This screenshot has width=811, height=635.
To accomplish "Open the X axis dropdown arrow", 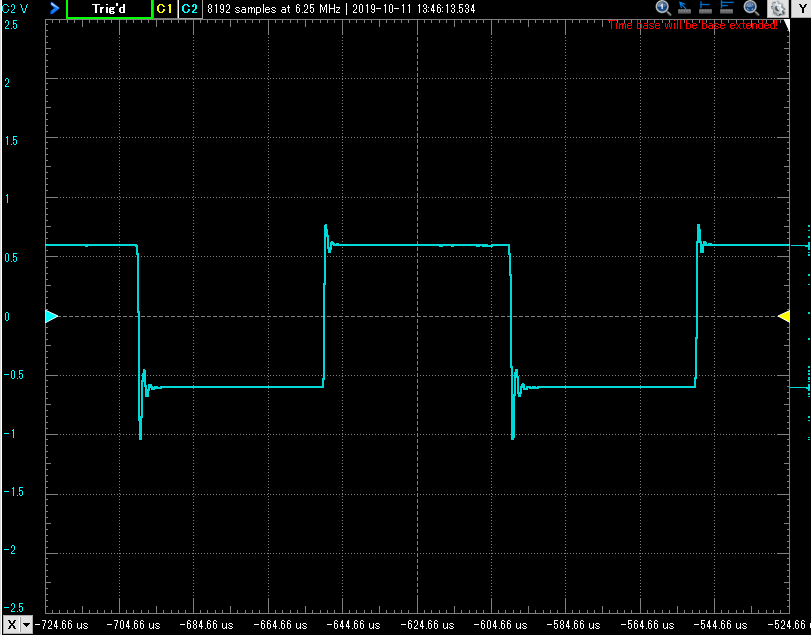I will point(25,625).
